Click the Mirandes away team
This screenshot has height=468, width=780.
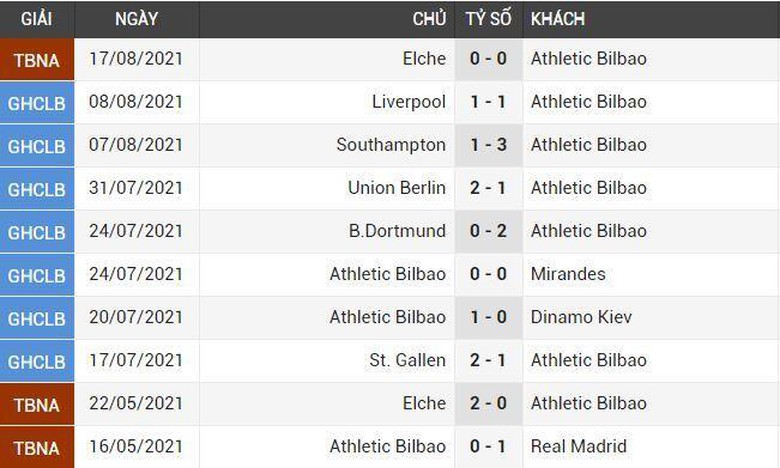(x=568, y=274)
